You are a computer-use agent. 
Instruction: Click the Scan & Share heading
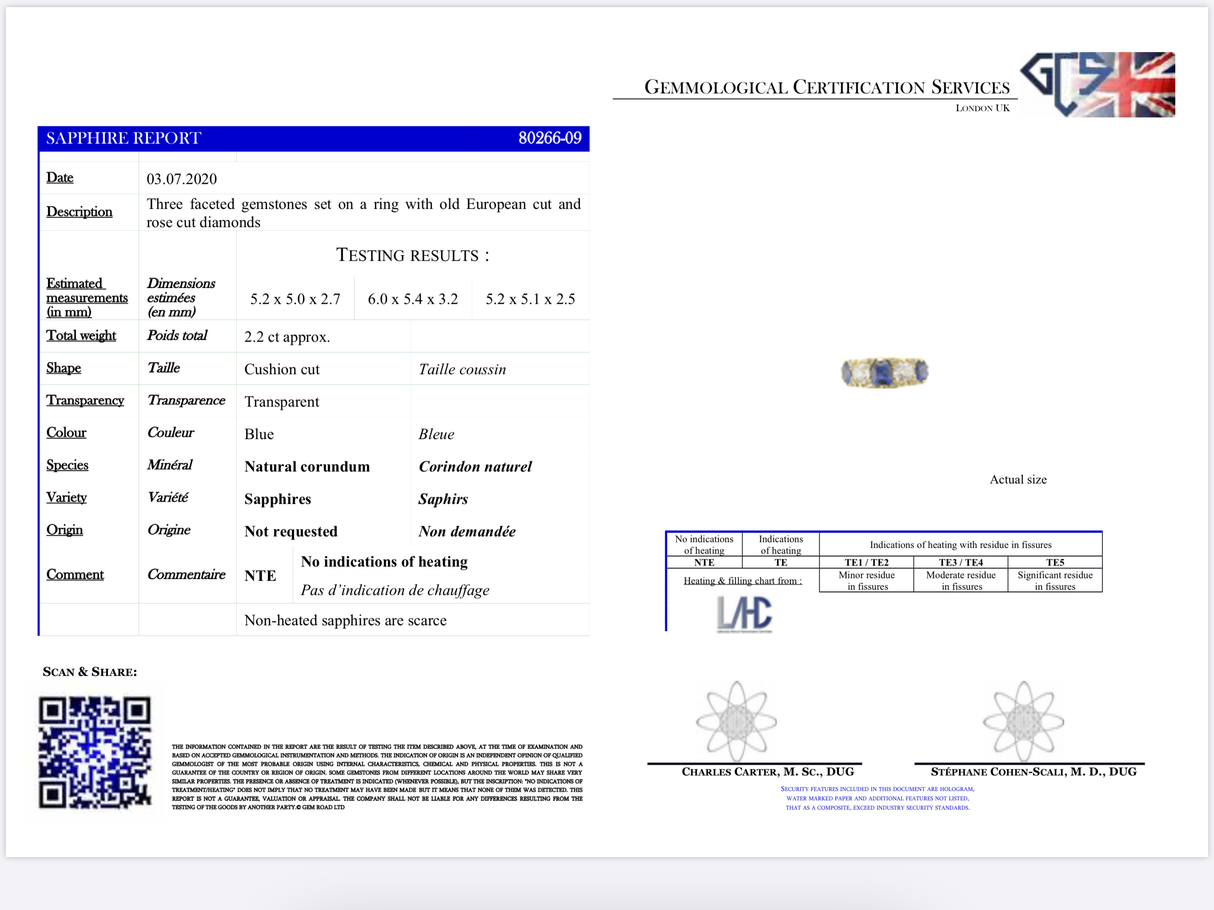[90, 672]
